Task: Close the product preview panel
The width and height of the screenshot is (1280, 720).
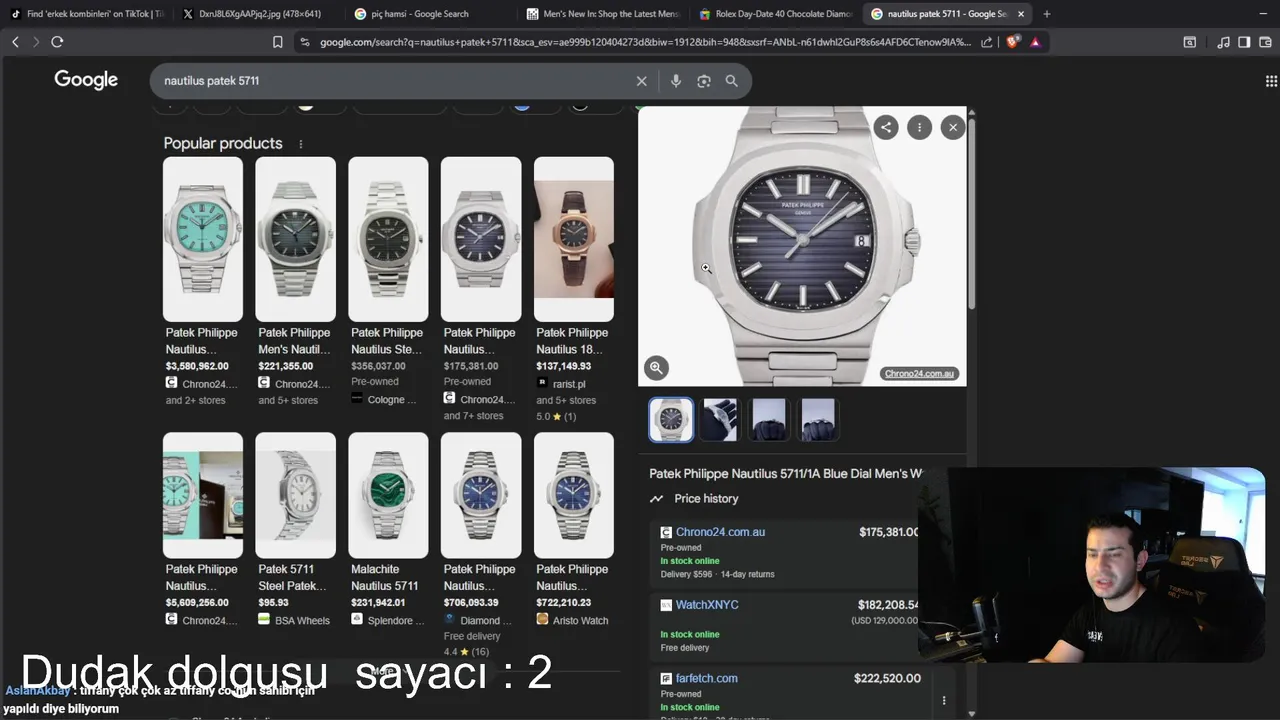Action: click(x=953, y=127)
